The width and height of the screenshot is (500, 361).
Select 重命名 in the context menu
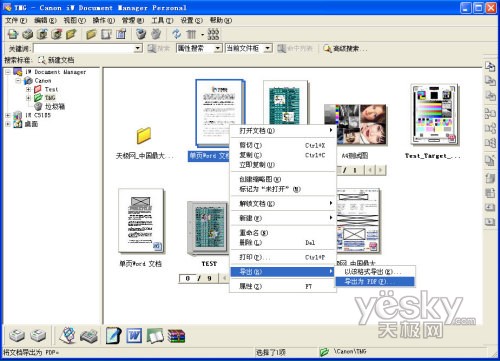click(283, 233)
